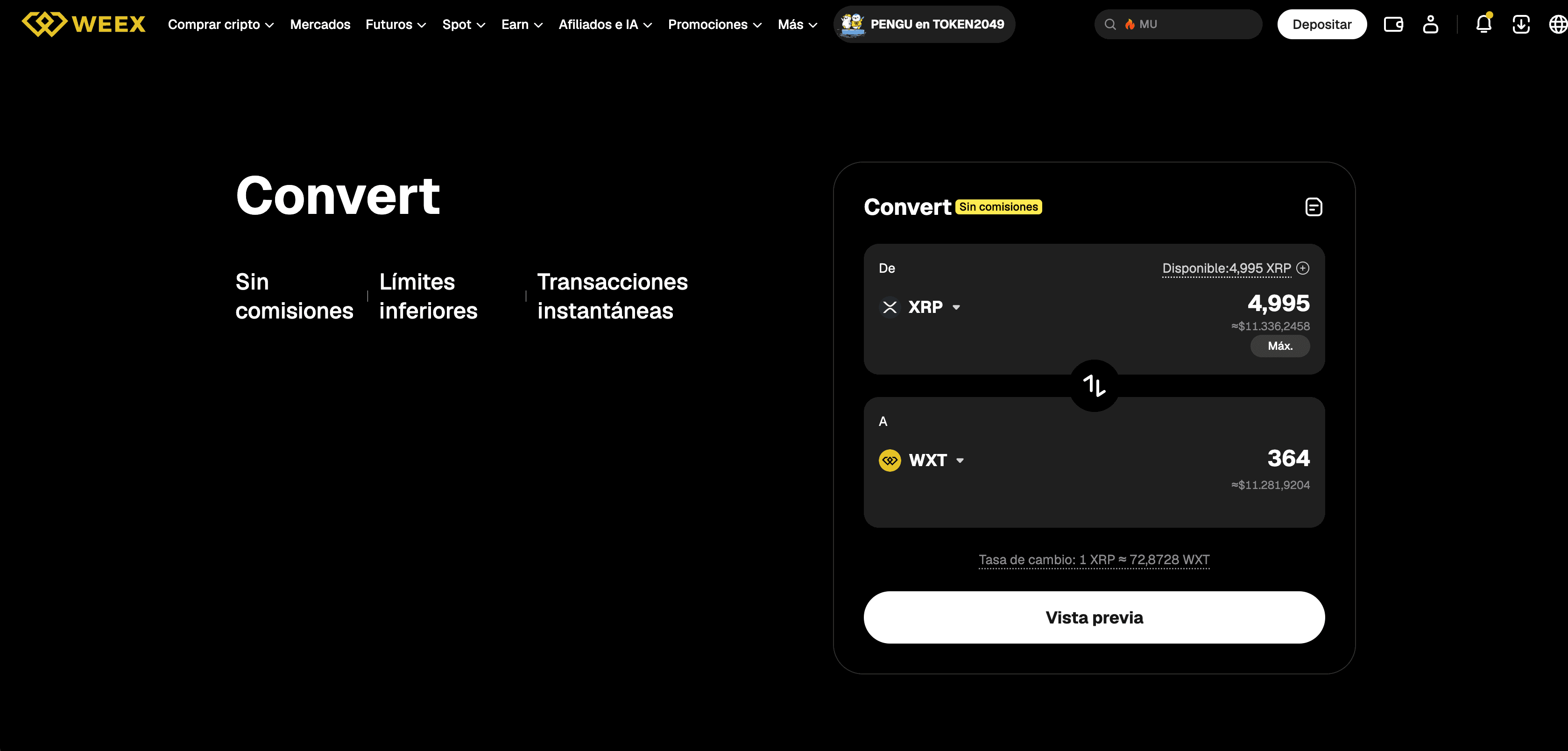Screen dimensions: 1568x751
Task: Open the language globe icon
Action: click(x=1558, y=24)
